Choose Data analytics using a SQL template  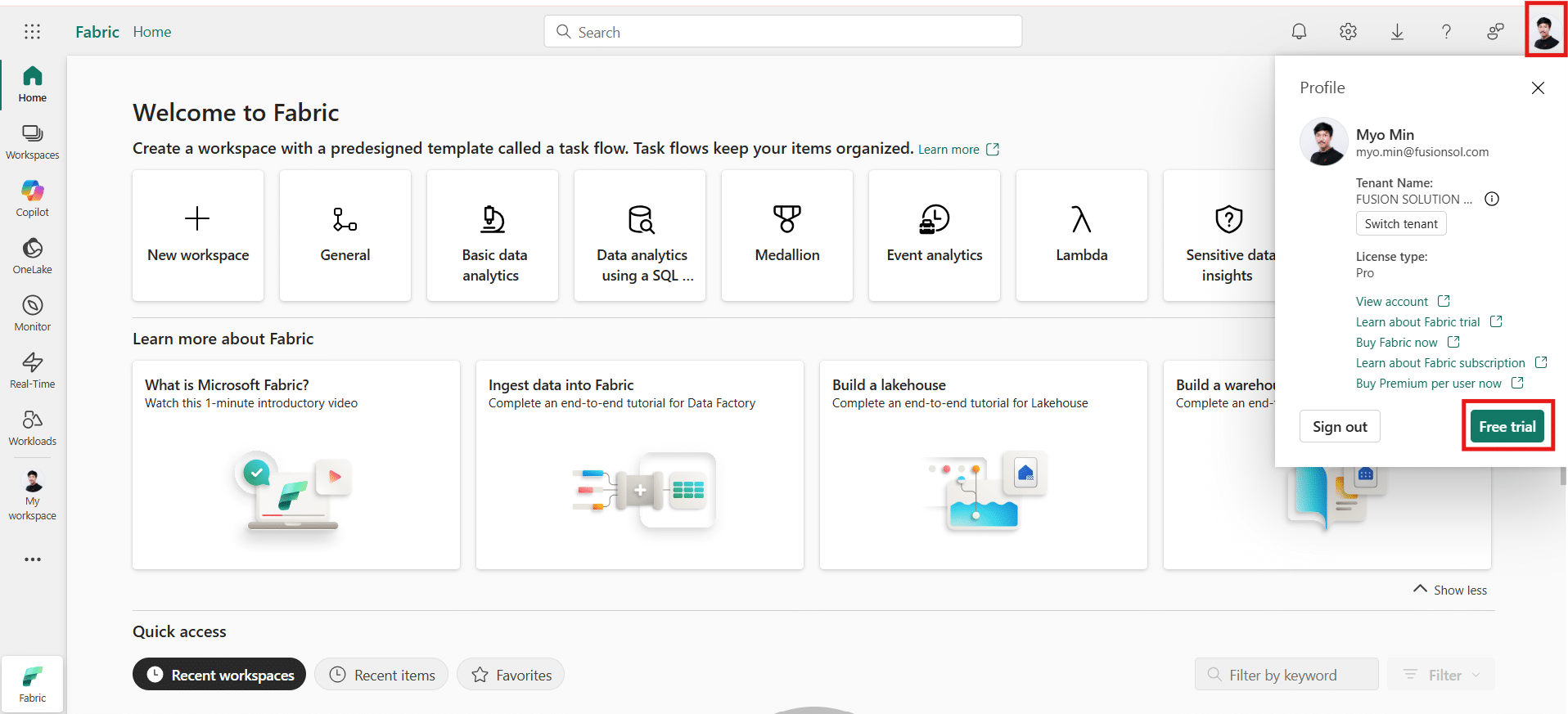click(x=640, y=236)
